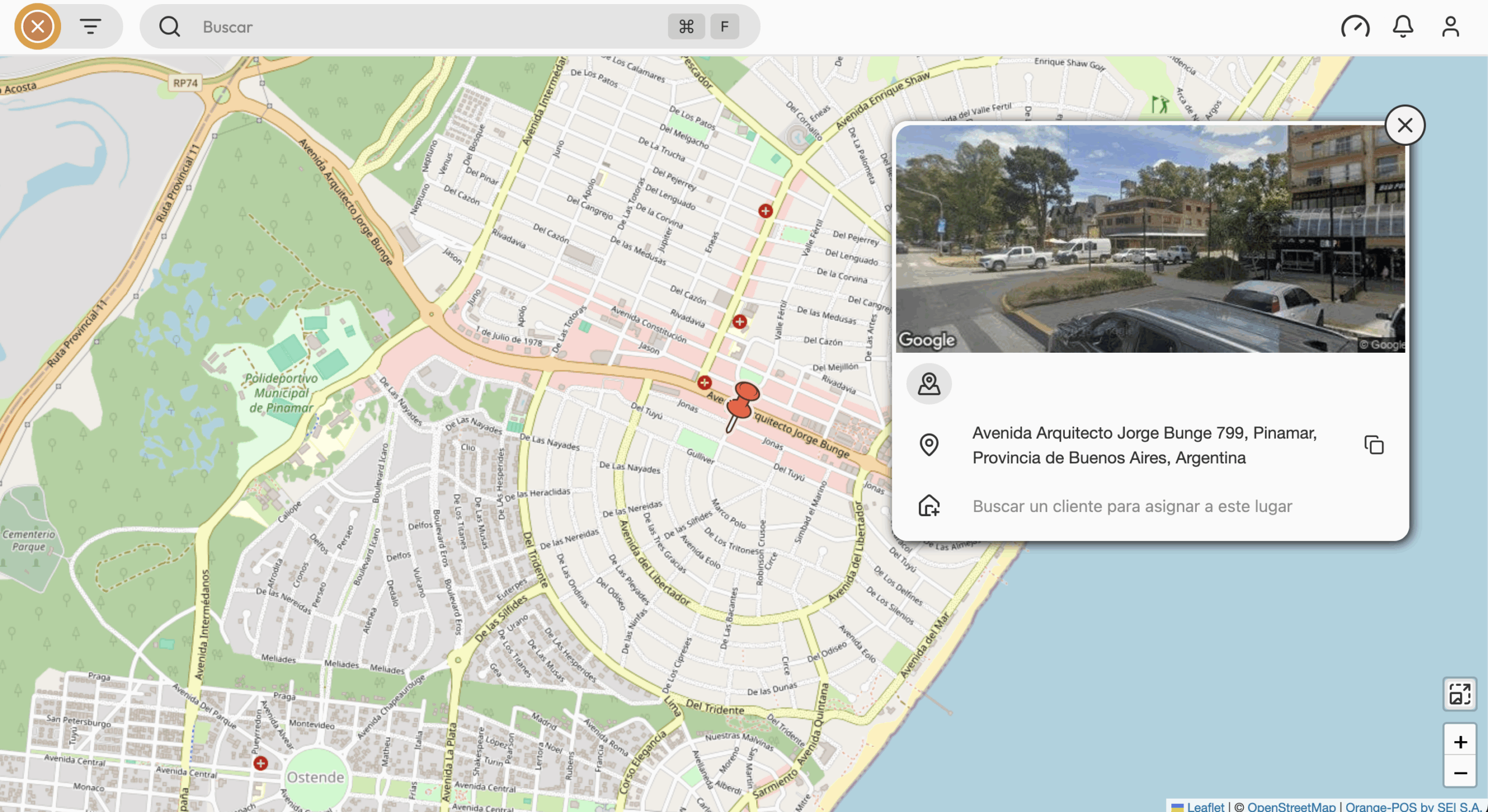Open the Leaflet attribution link

pyautogui.click(x=1205, y=806)
